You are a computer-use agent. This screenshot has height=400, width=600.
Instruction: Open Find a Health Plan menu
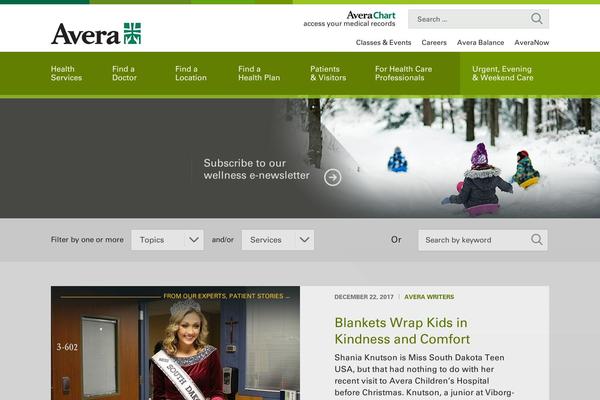coord(259,73)
